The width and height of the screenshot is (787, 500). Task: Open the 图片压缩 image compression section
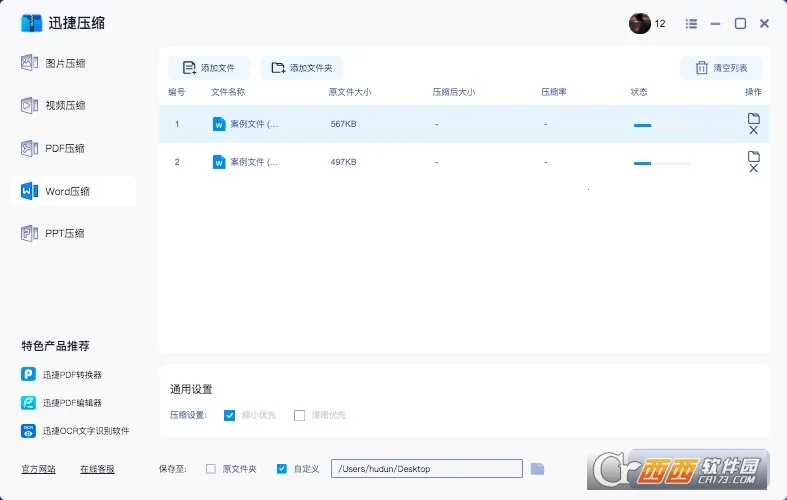coord(66,63)
